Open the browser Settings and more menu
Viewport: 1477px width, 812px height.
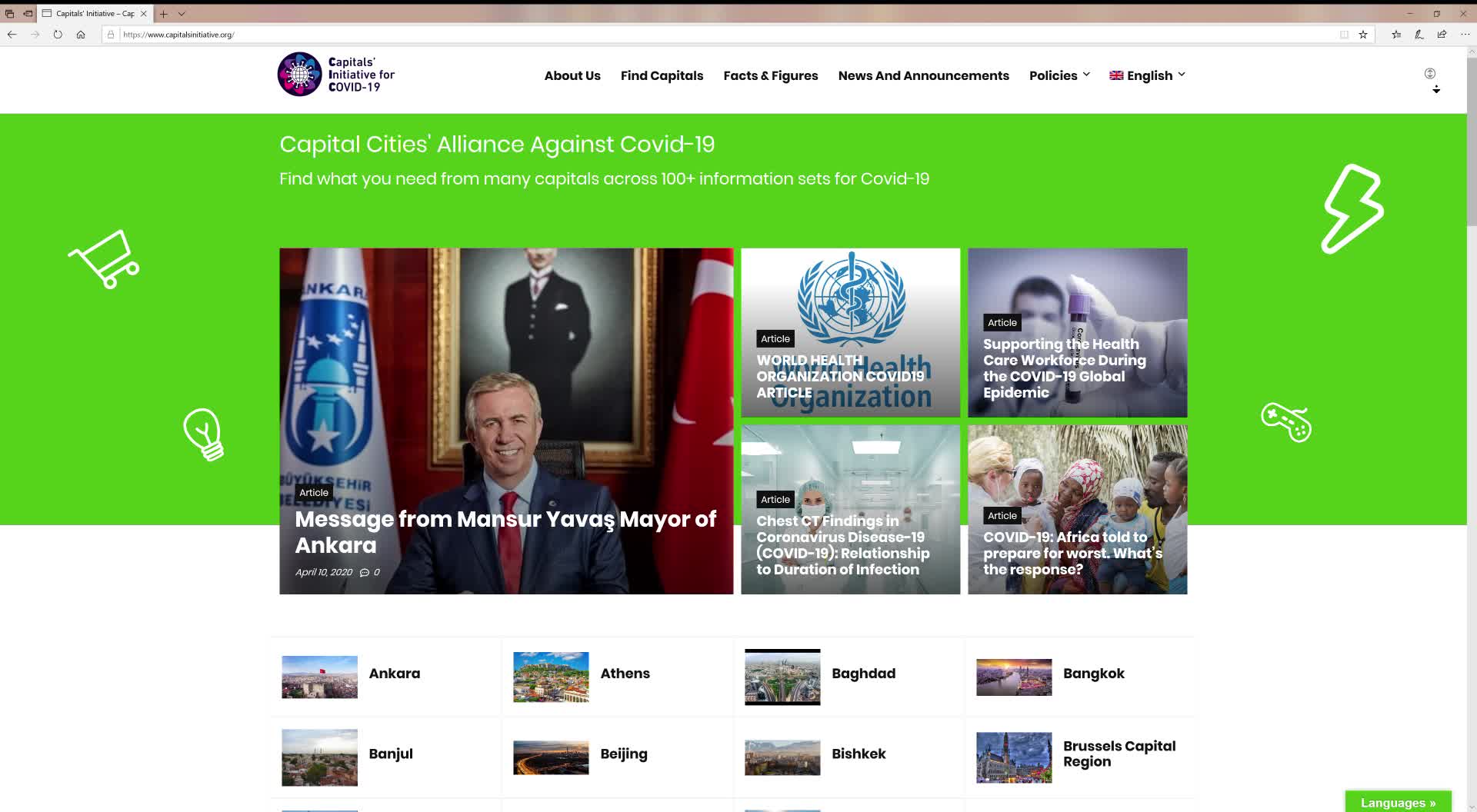1465,35
